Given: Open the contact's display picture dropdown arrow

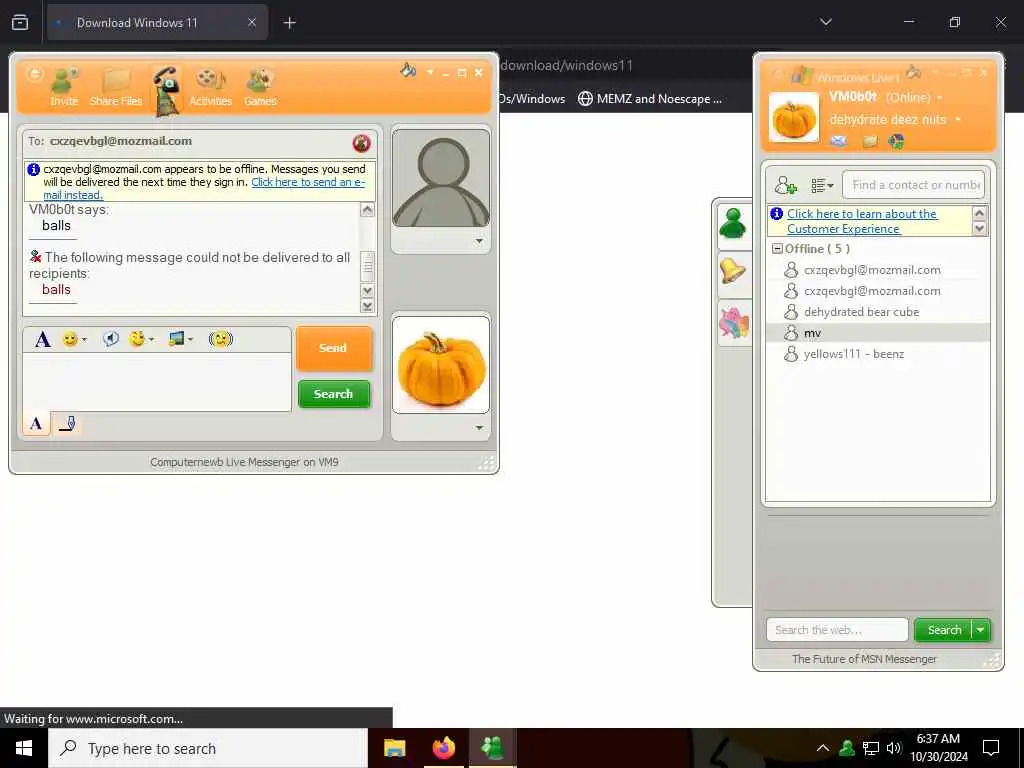Looking at the screenshot, I should 479,241.
